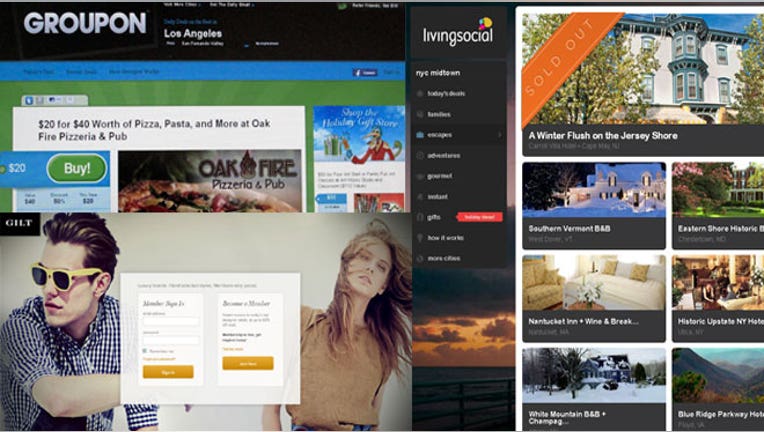Viewport: 764px width, 432px height.
Task: Open the Winter Flush Jersey Shore deal image
Action: (x=643, y=69)
